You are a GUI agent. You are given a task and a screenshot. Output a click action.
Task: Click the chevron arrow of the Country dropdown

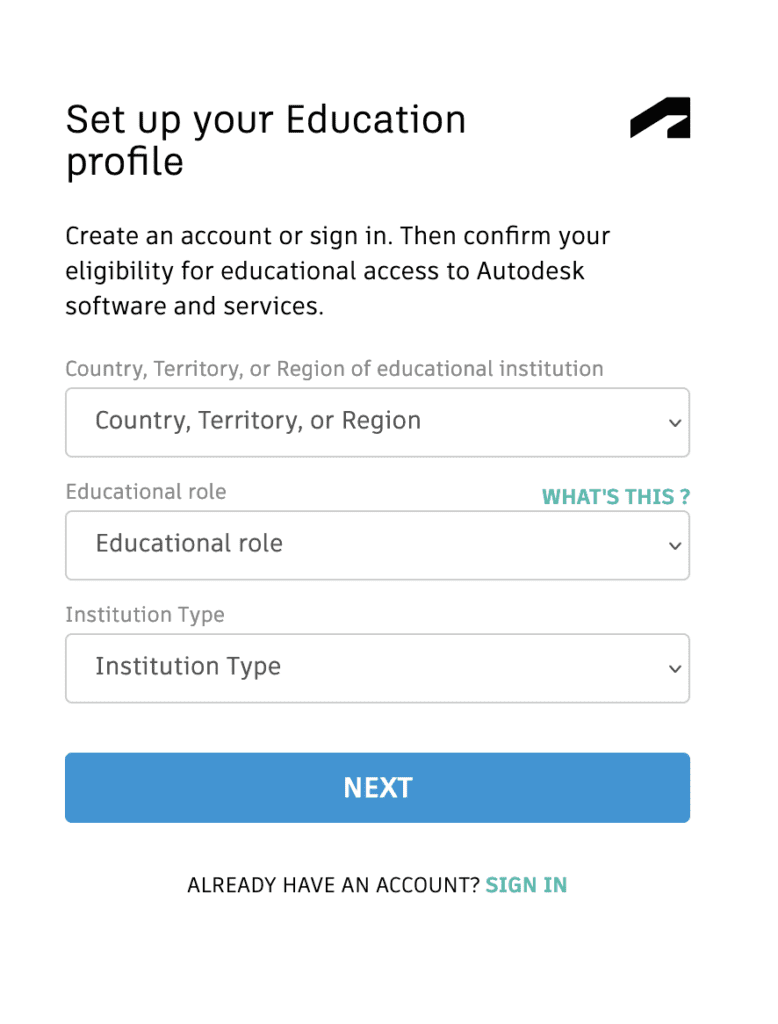675,423
